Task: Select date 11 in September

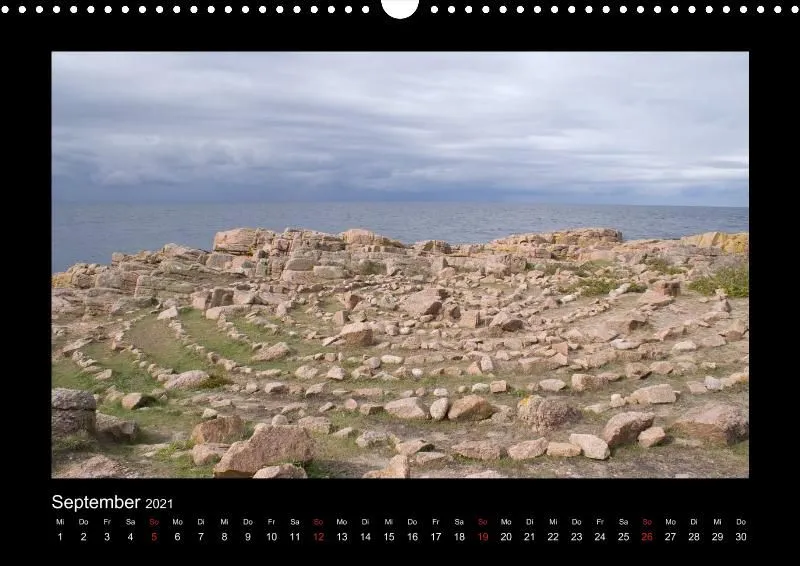Action: tap(295, 537)
